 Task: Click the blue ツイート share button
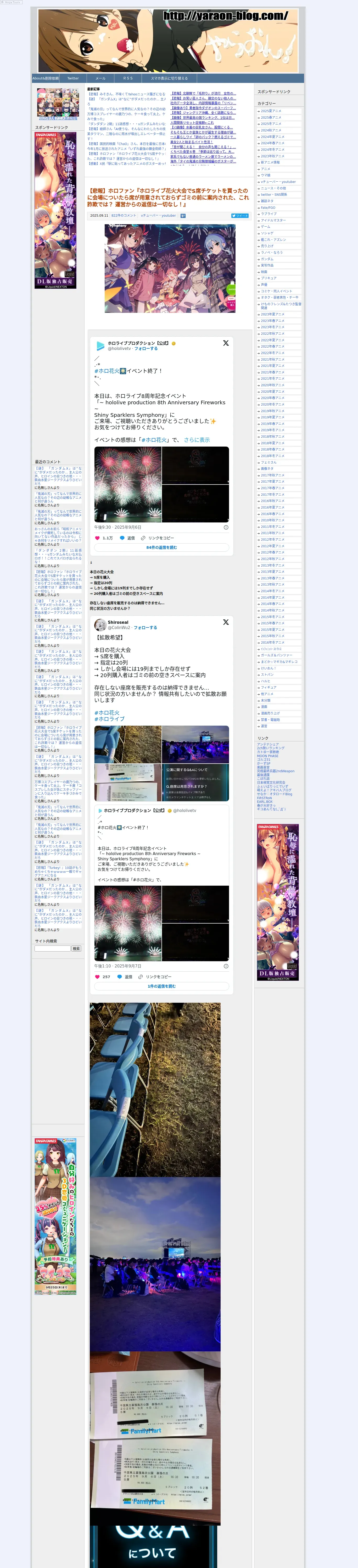[240, 216]
